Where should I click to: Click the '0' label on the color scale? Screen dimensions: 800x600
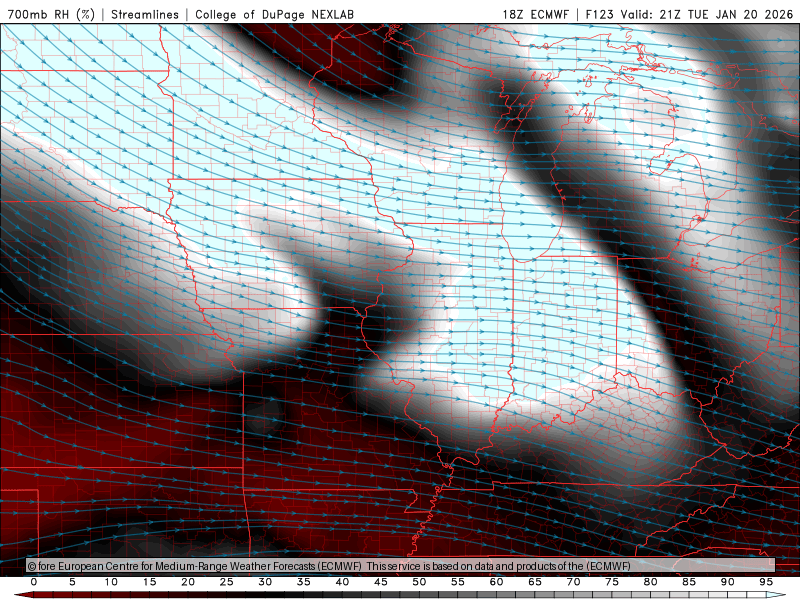click(x=34, y=582)
